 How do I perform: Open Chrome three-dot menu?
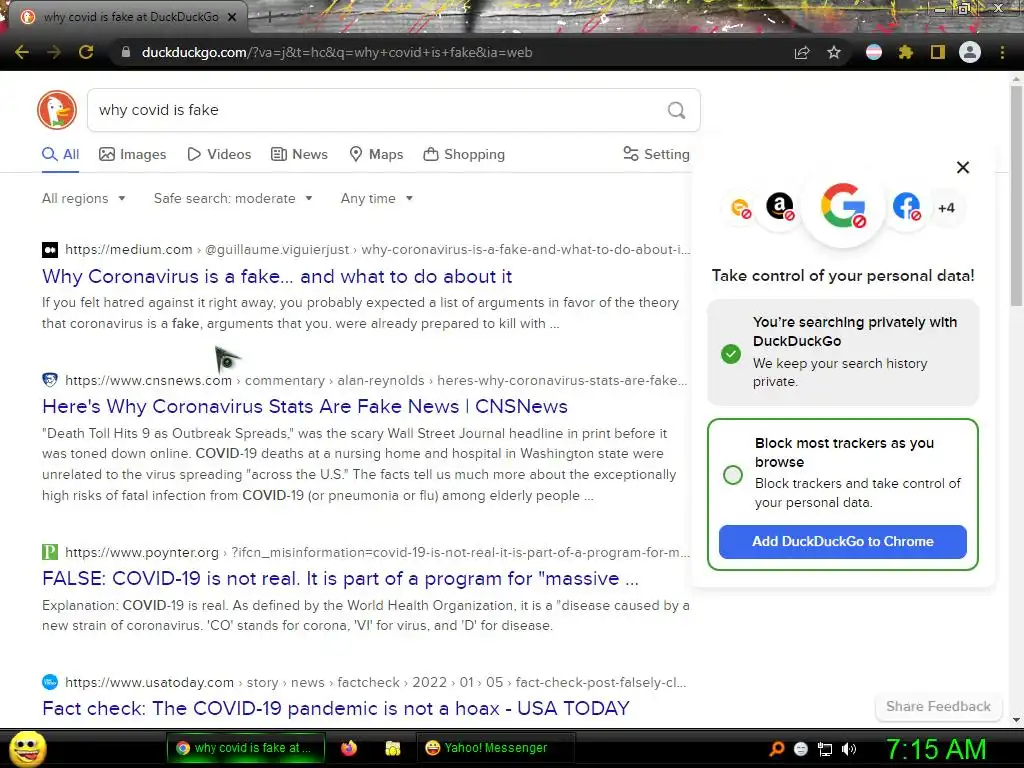point(1002,52)
